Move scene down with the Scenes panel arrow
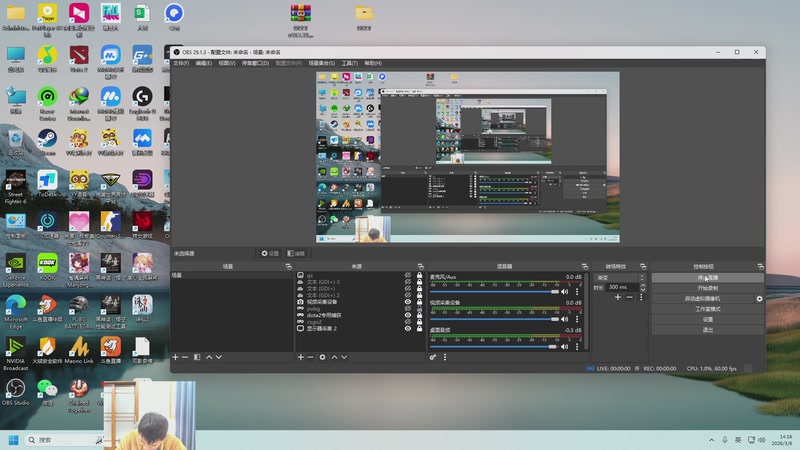Viewport: 800px width, 450px height. 219,357
